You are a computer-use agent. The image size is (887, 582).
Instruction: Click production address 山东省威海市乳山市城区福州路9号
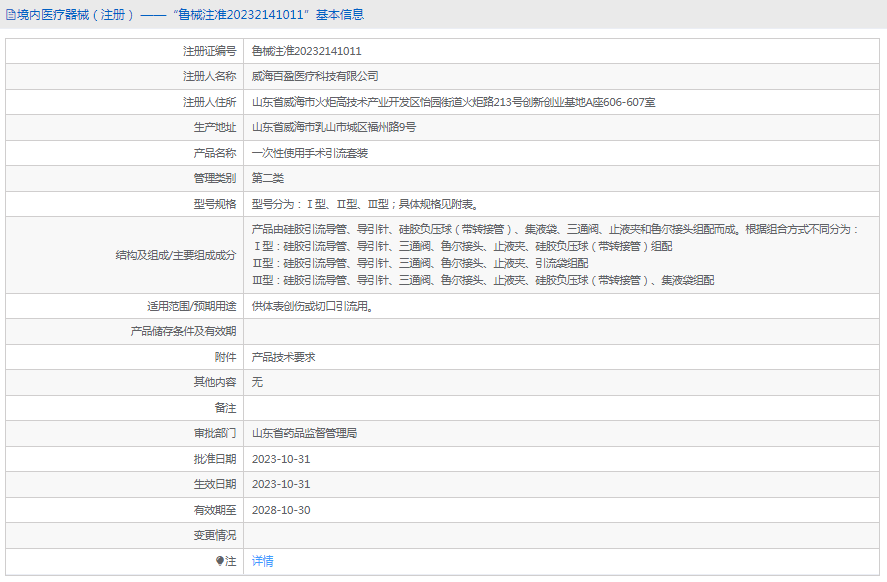(x=333, y=127)
